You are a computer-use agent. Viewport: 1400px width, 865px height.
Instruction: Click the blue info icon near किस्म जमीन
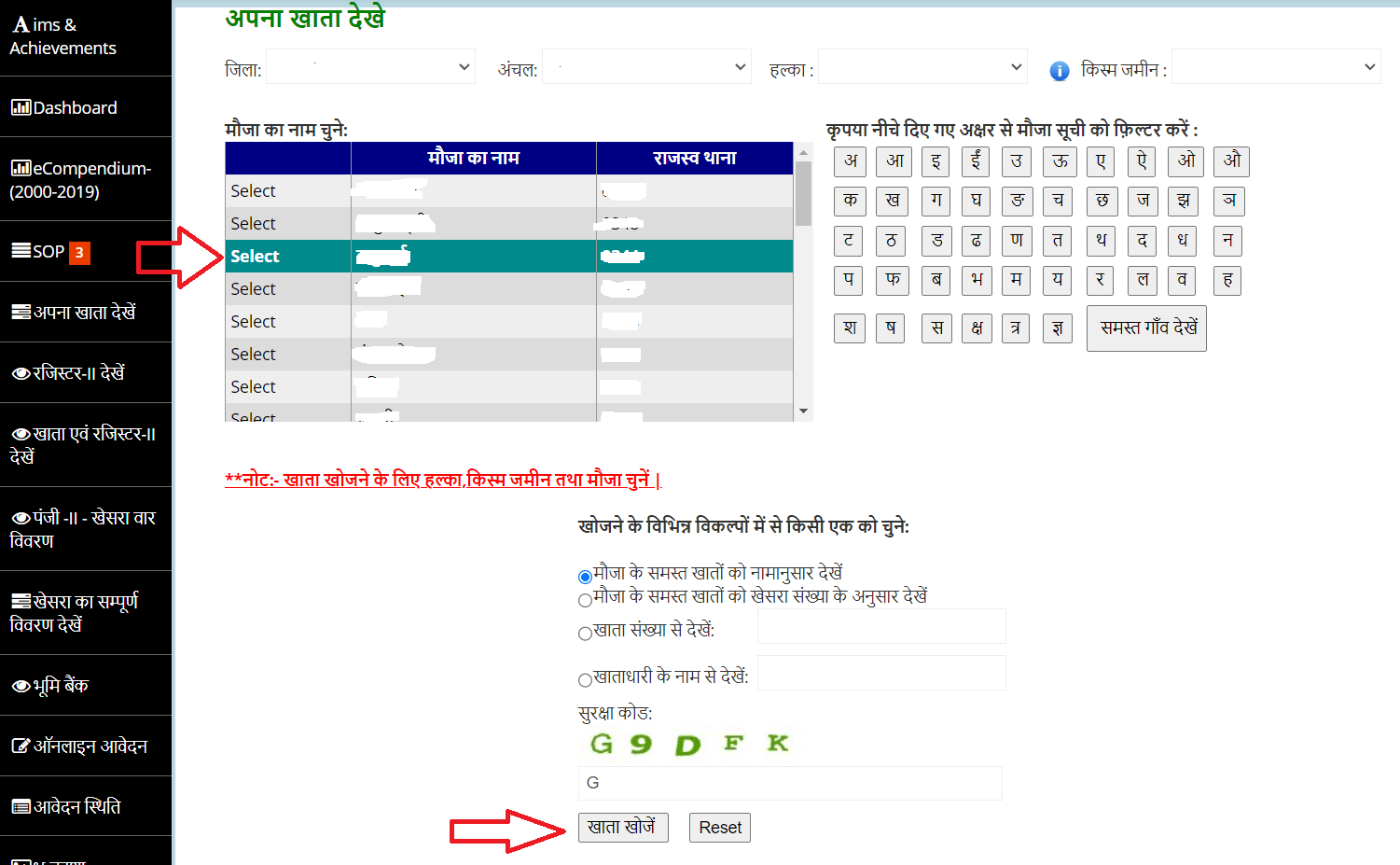pos(1059,71)
